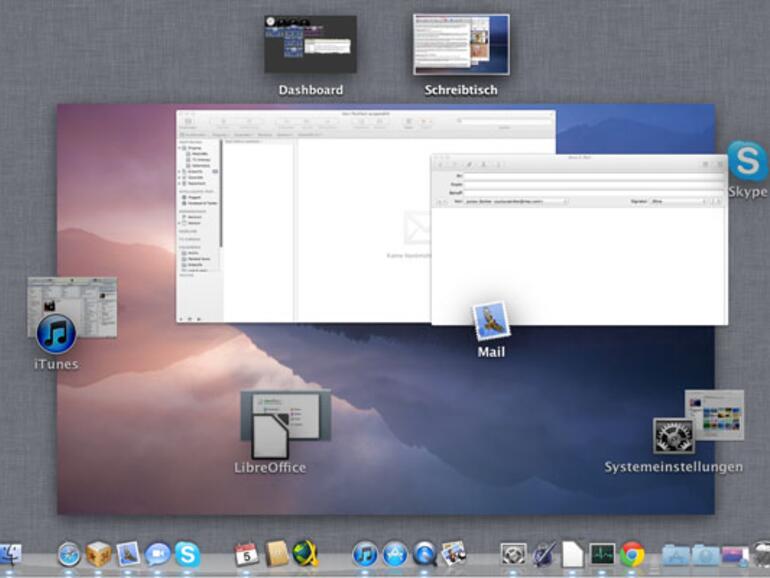The height and width of the screenshot is (578, 770).
Task: Open the Signatur dropdown in compose window
Action: click(x=679, y=201)
